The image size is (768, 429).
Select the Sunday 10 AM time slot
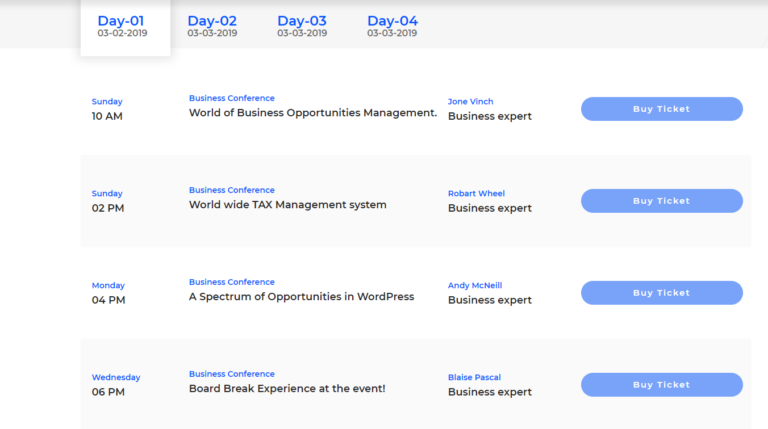[x=107, y=109]
